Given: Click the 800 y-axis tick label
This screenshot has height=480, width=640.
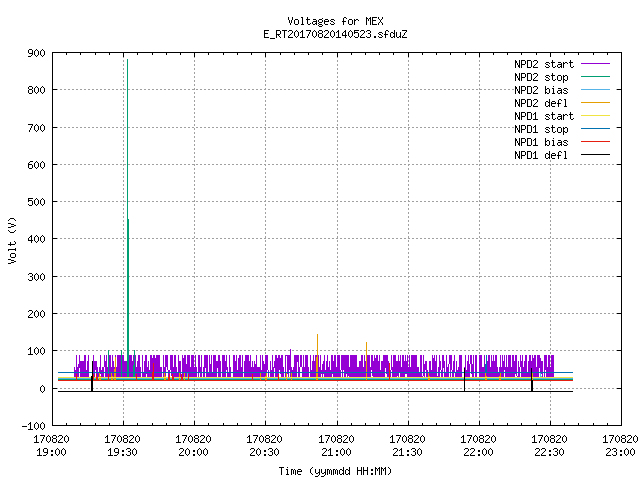Looking at the screenshot, I should coord(36,90).
